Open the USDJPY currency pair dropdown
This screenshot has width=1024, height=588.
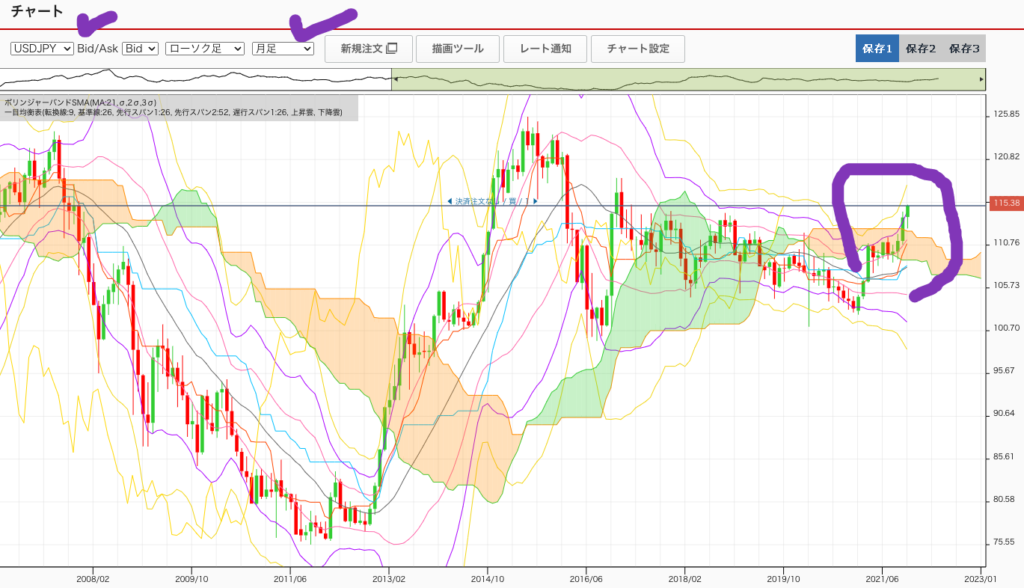(42, 48)
